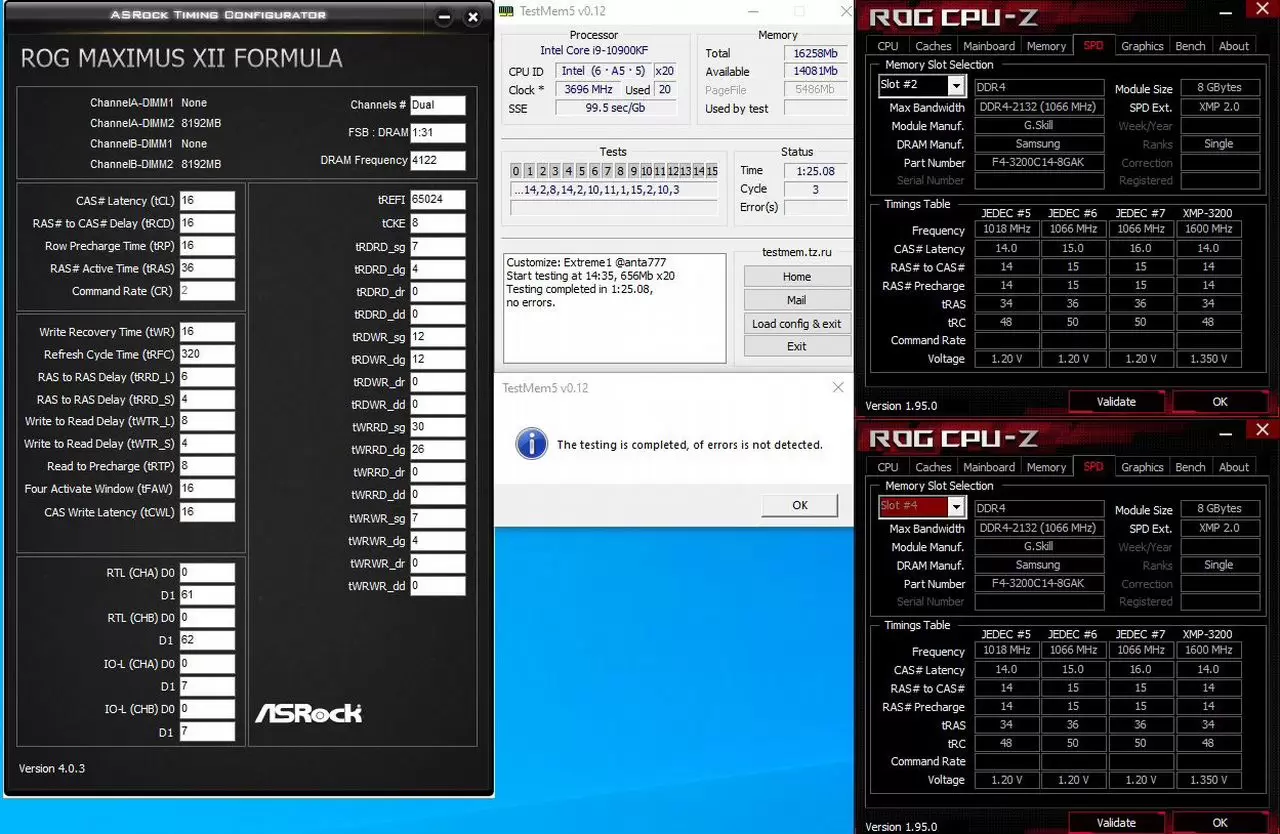1280x834 pixels.
Task: Open Mainboard tab in Slot #2 CPU-Z window
Action: (x=989, y=46)
